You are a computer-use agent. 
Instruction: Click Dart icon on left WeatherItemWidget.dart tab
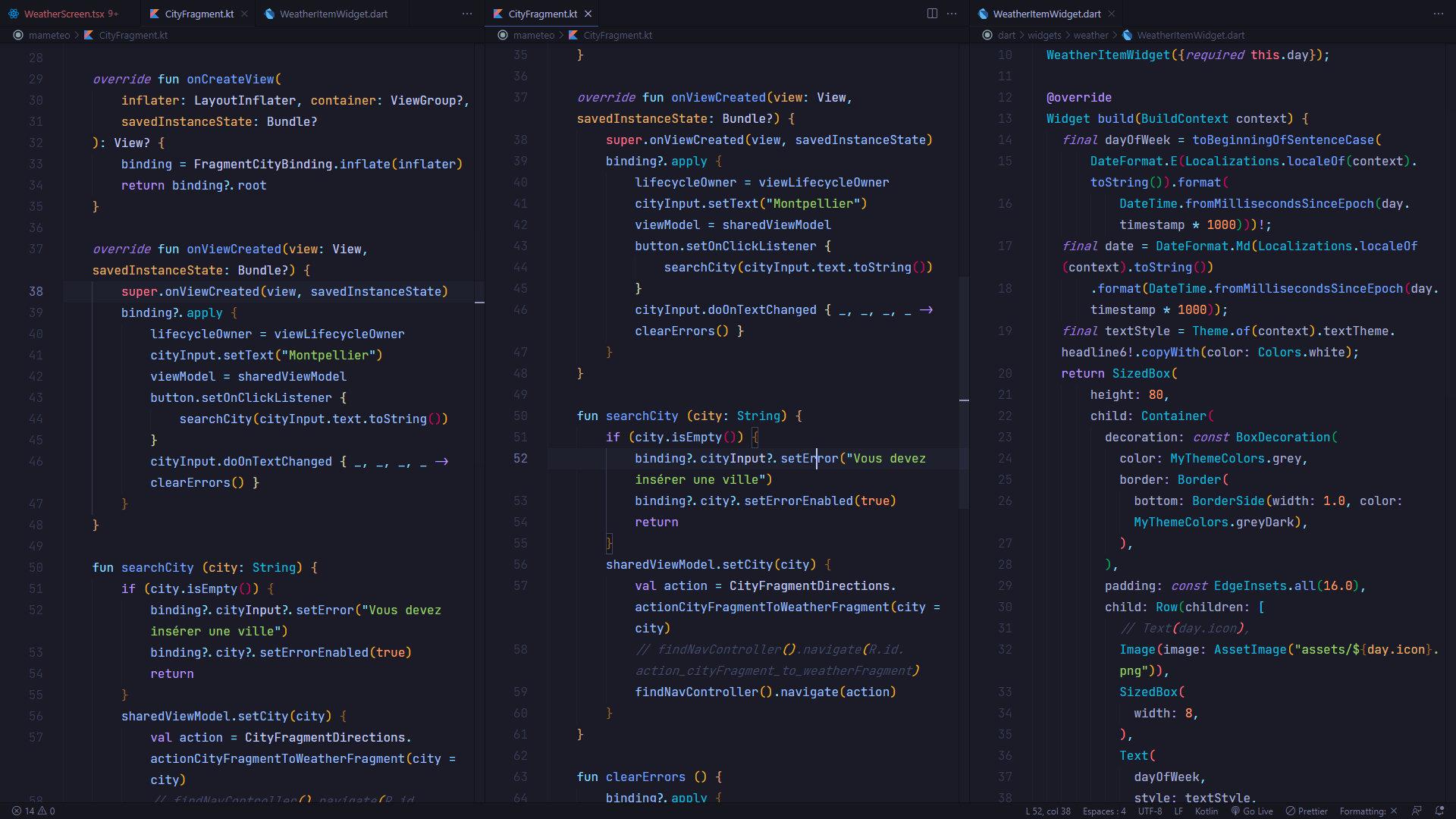(x=269, y=14)
